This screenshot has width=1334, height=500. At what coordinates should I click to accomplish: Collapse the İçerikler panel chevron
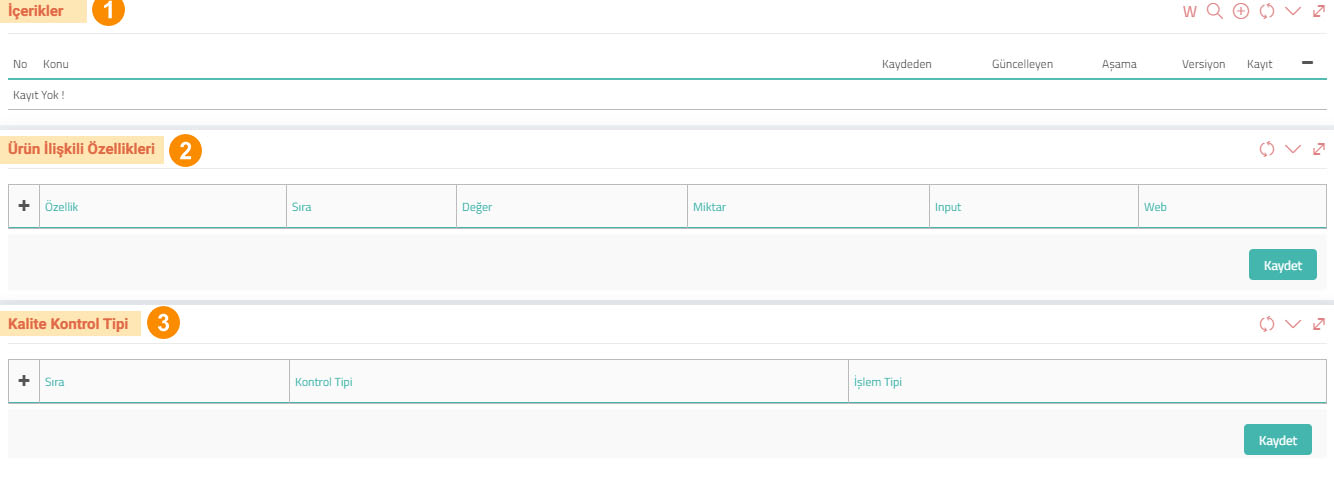1293,12
